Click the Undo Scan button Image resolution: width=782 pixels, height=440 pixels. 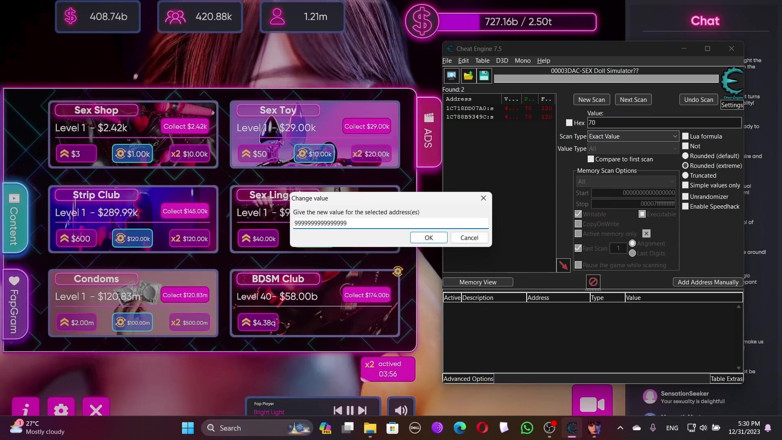(x=698, y=100)
